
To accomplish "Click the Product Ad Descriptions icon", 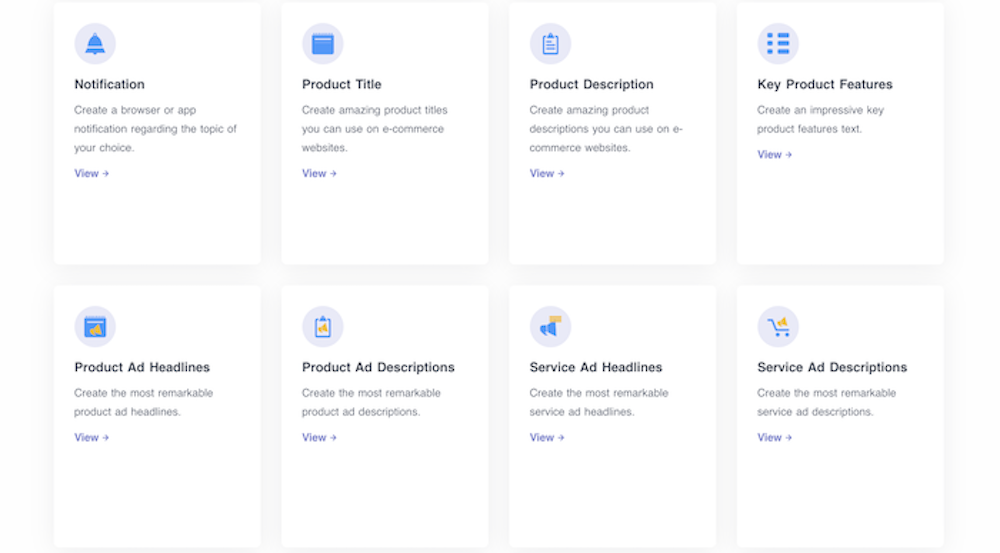I will pyautogui.click(x=322, y=327).
